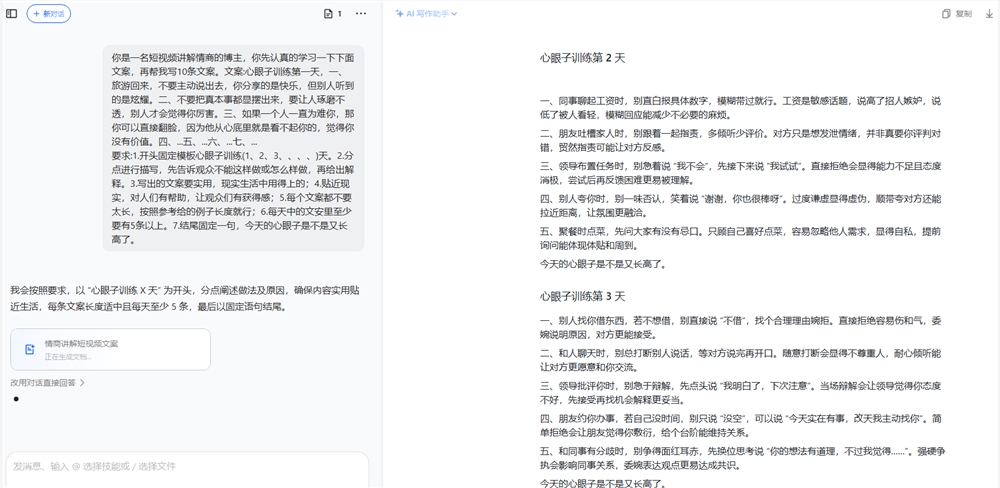Screen dimensions: 1000x488
Task: Click the document icon in the file card
Action: [30, 349]
